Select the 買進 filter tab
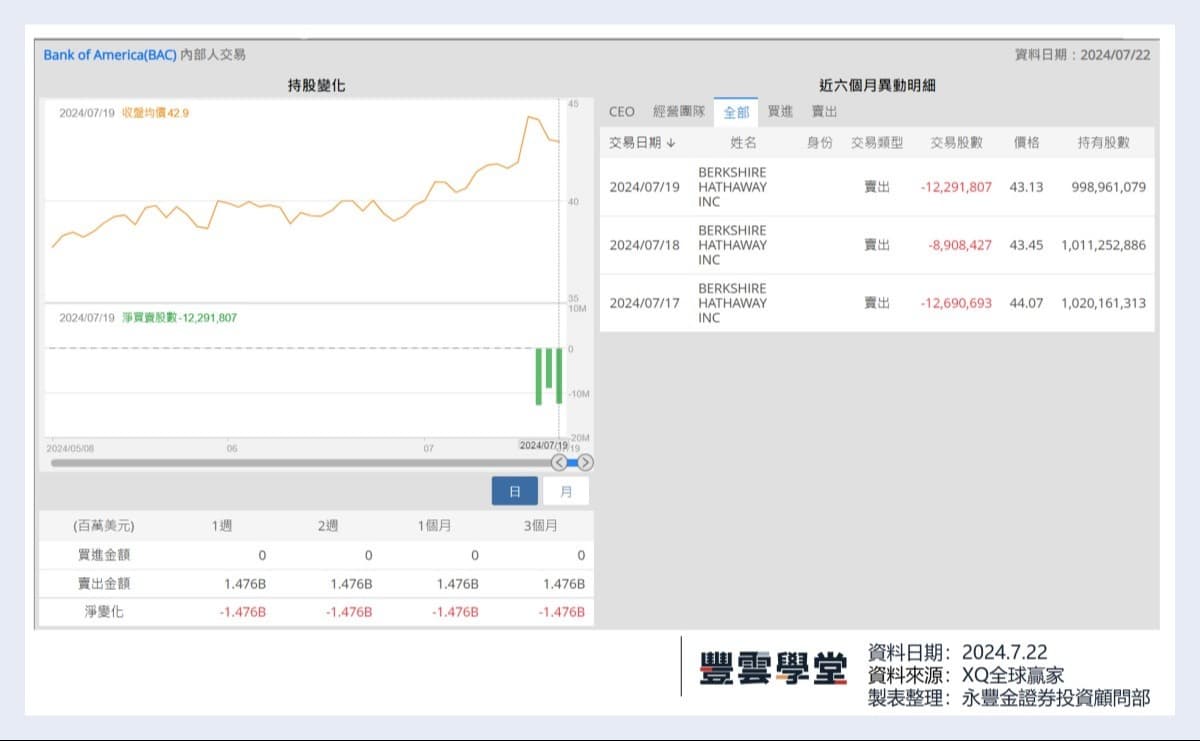 (780, 112)
